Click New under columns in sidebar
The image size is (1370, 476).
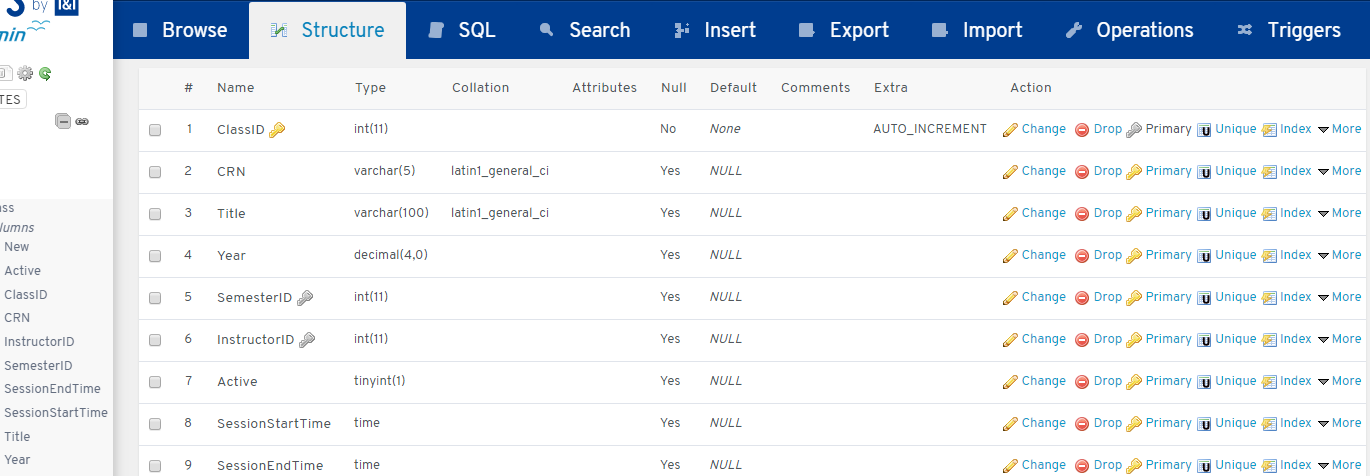17,247
